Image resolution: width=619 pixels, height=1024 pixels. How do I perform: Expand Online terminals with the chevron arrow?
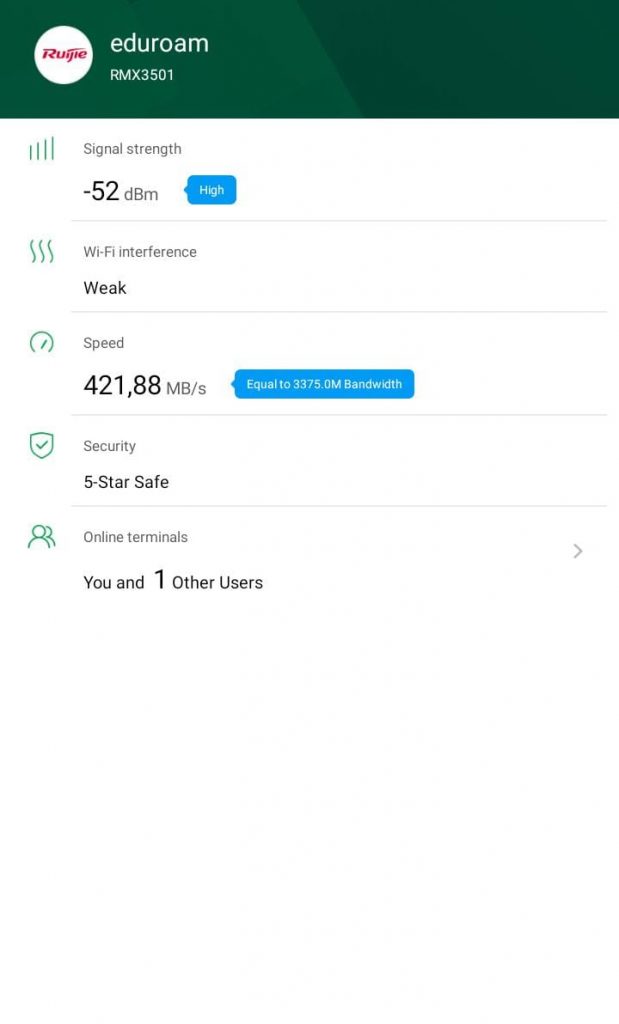click(577, 551)
